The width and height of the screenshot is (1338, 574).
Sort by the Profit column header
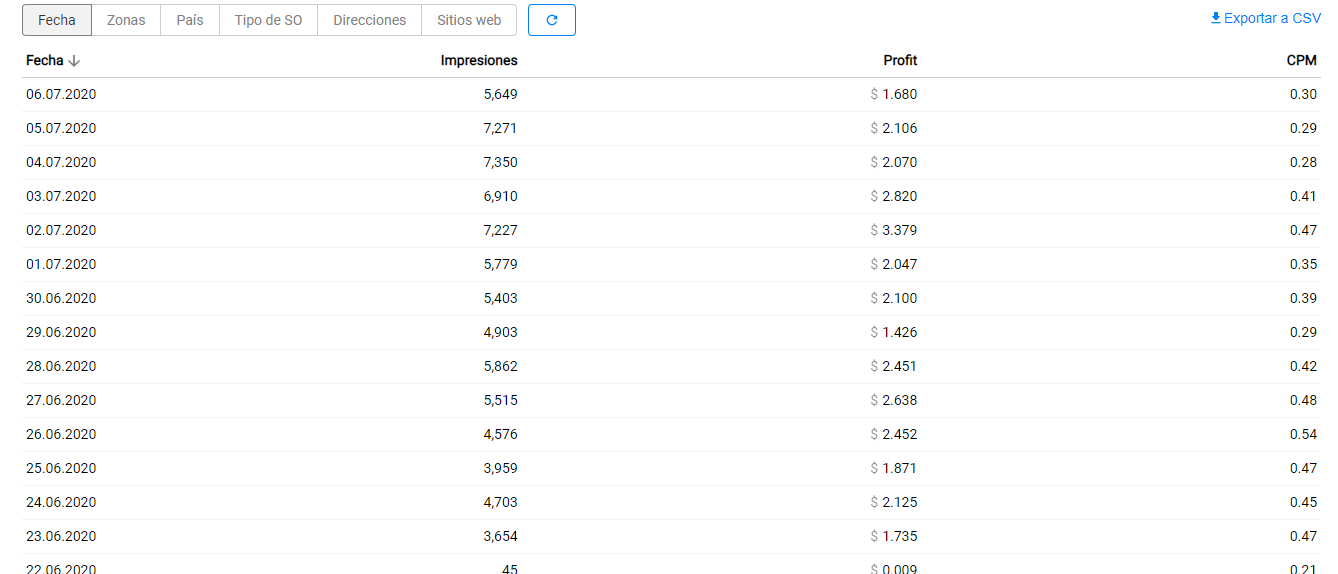(x=900, y=61)
